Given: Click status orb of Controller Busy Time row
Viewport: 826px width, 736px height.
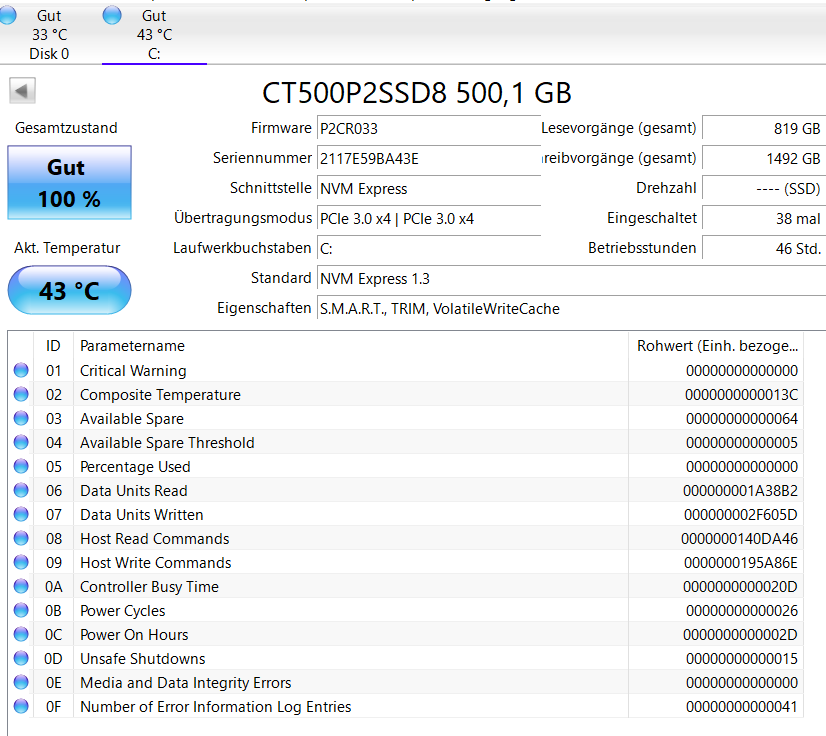Looking at the screenshot, I should tap(21, 586).
